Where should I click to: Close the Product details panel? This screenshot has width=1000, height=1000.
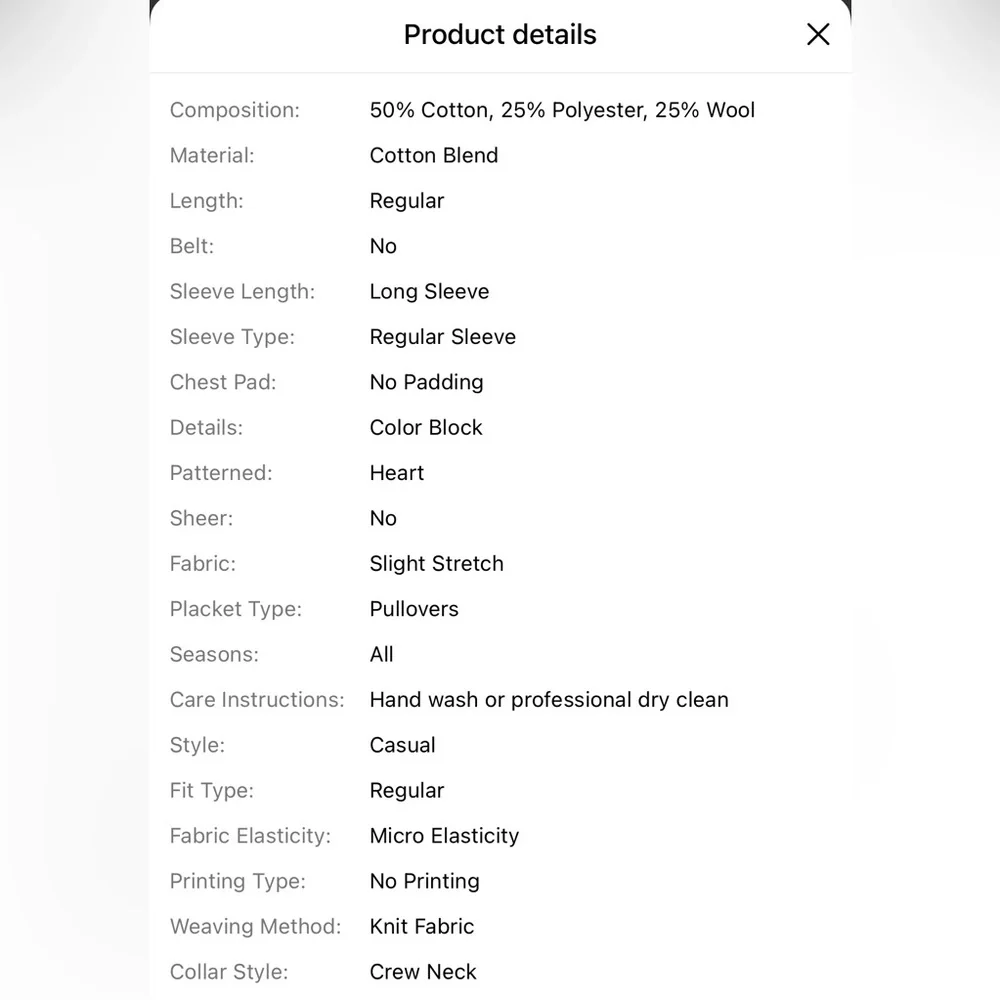coord(818,35)
